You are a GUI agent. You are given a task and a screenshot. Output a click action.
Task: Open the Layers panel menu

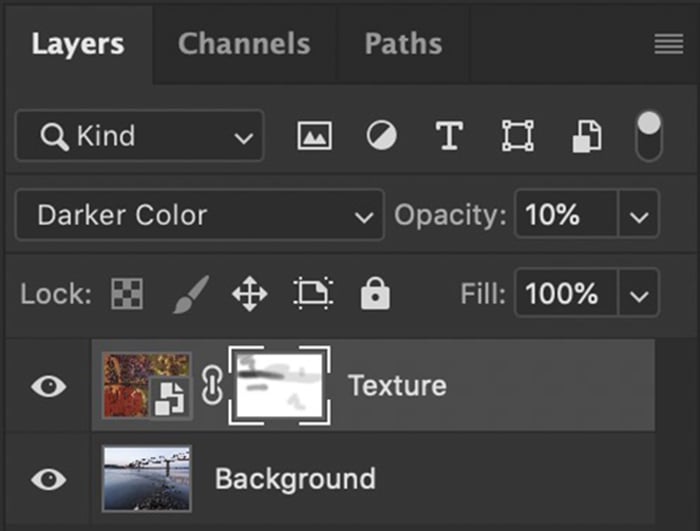[668, 44]
